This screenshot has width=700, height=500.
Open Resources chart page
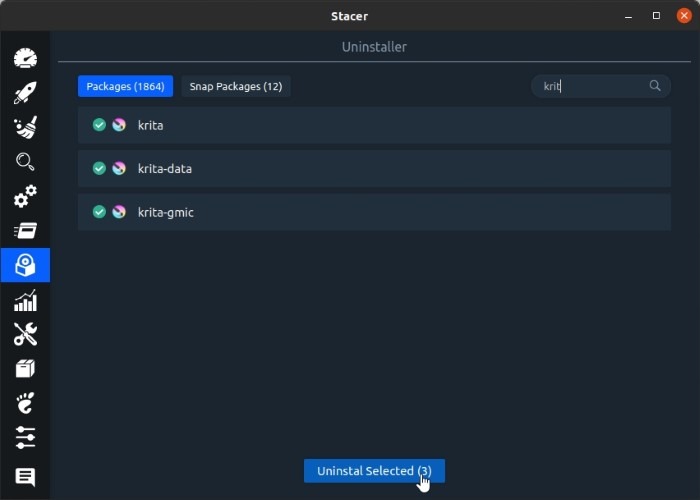pos(25,300)
